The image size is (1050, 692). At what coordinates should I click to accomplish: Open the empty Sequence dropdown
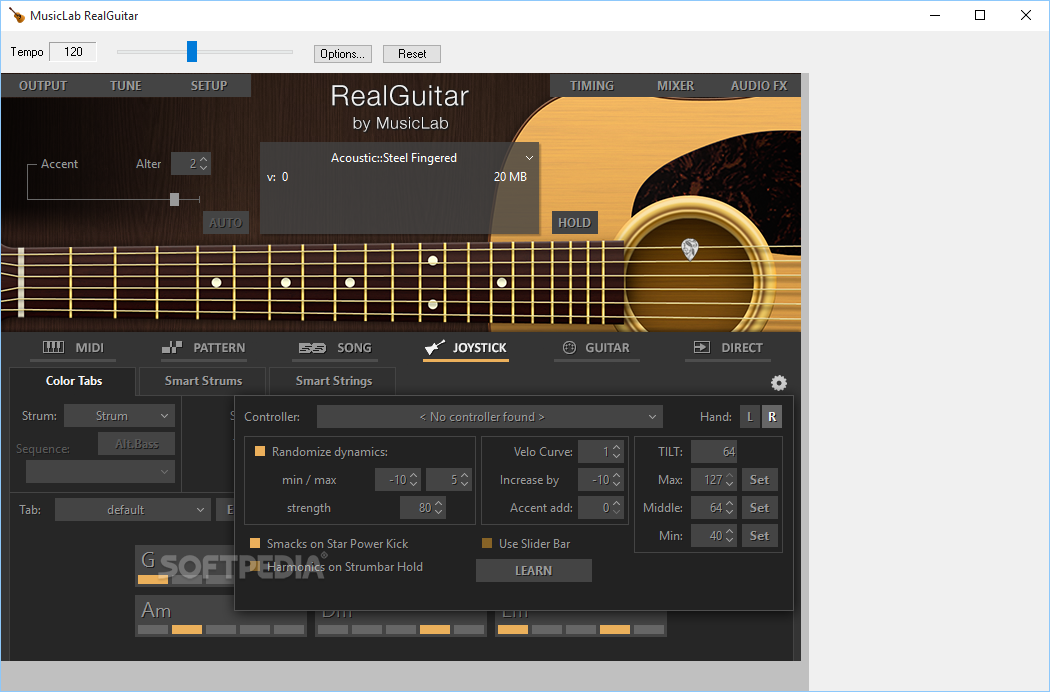click(x=100, y=472)
